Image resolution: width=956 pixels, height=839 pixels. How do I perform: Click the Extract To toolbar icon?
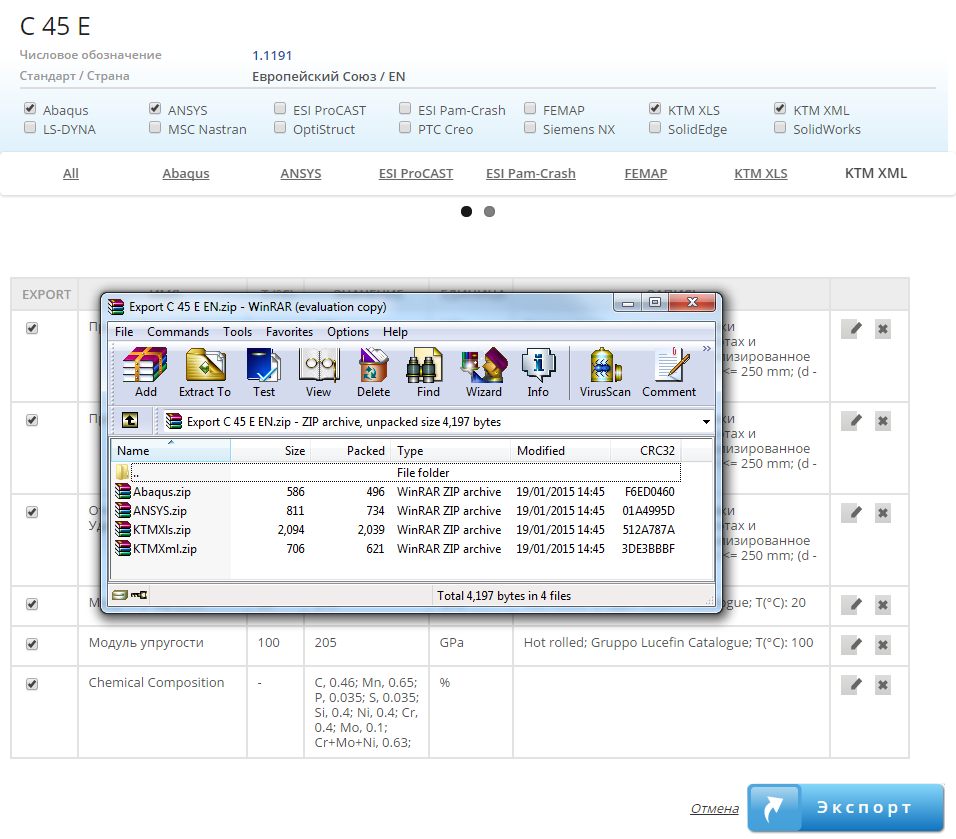(205, 372)
